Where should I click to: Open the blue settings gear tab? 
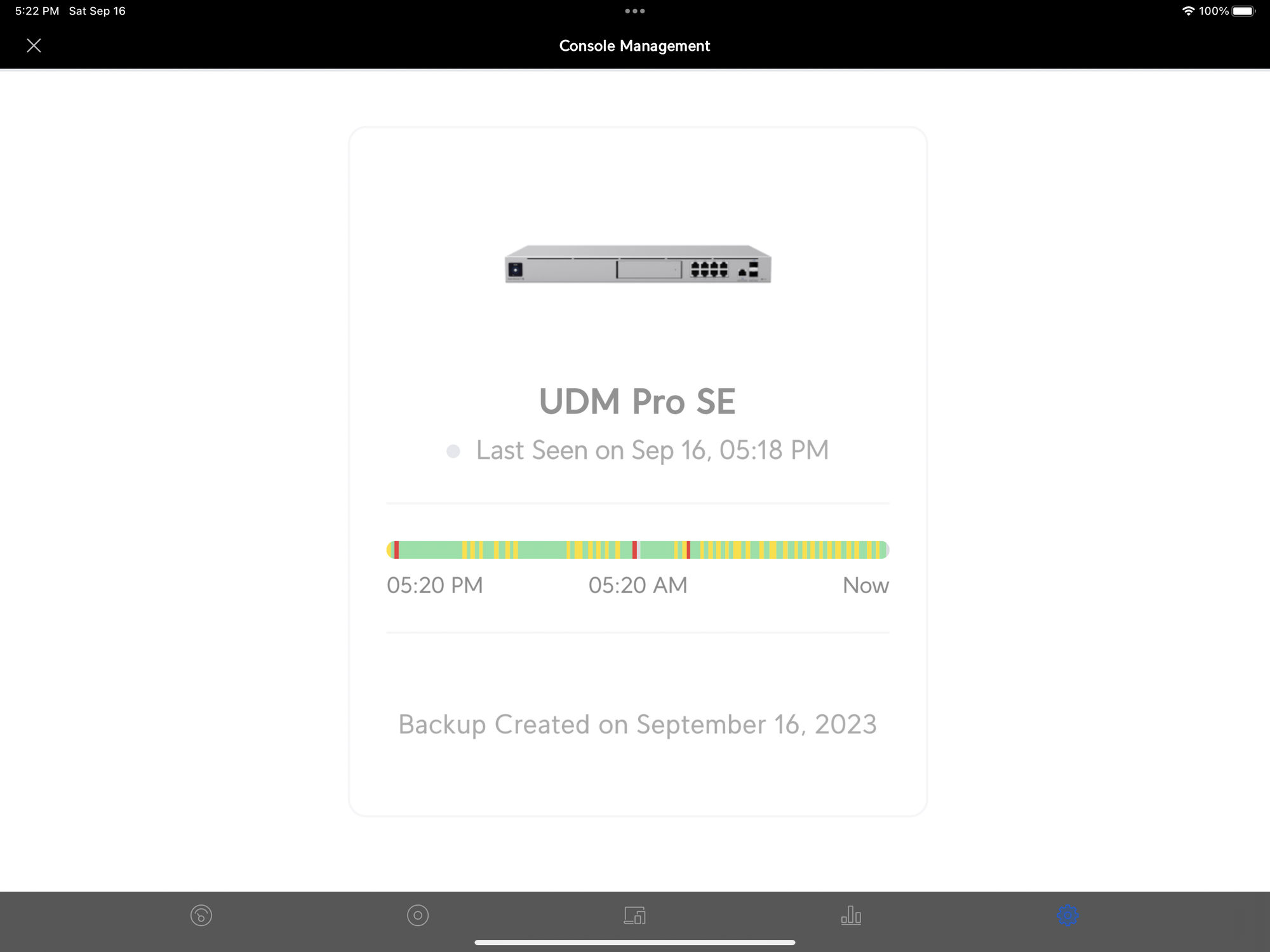(x=1067, y=915)
